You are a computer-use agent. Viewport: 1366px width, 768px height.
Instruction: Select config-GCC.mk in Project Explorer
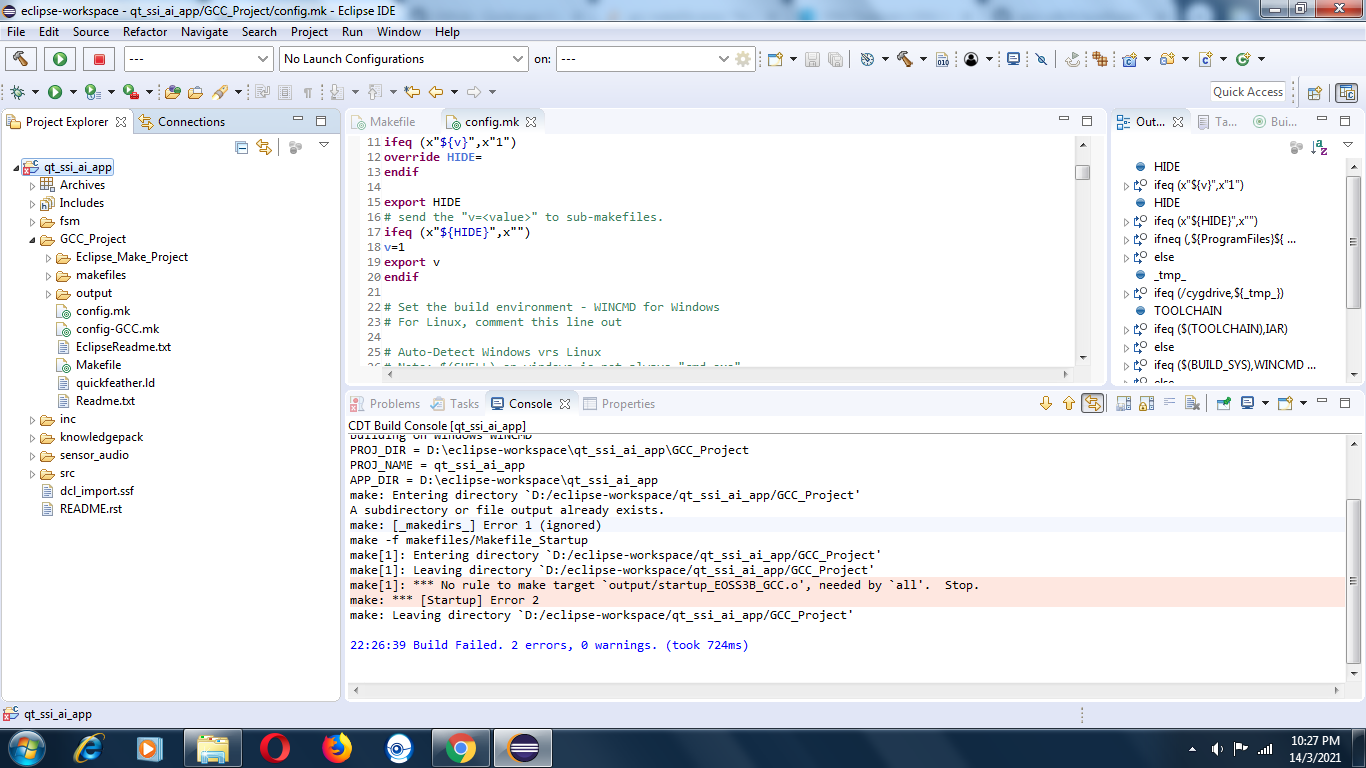coord(117,329)
